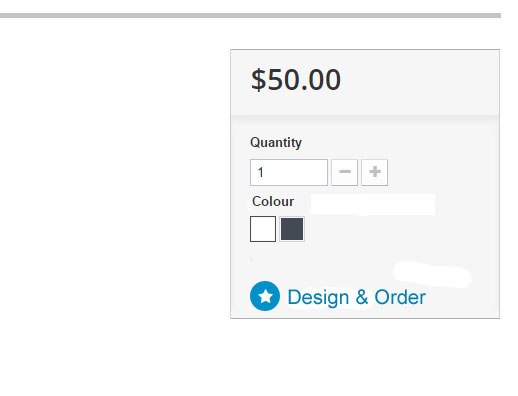Place cursor in box showing 1
The image size is (518, 396).
pos(289,172)
